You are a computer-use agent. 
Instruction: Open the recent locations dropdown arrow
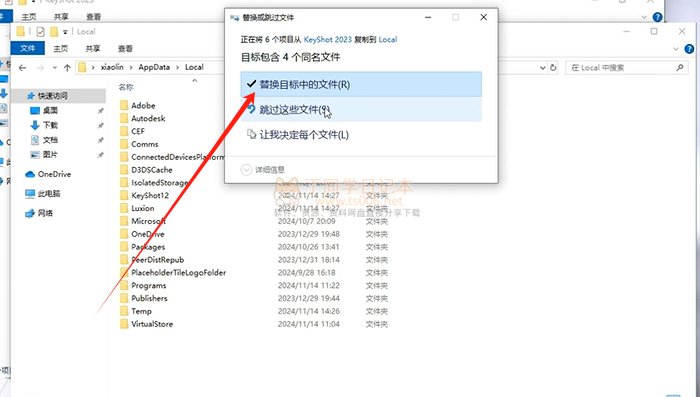[54, 67]
